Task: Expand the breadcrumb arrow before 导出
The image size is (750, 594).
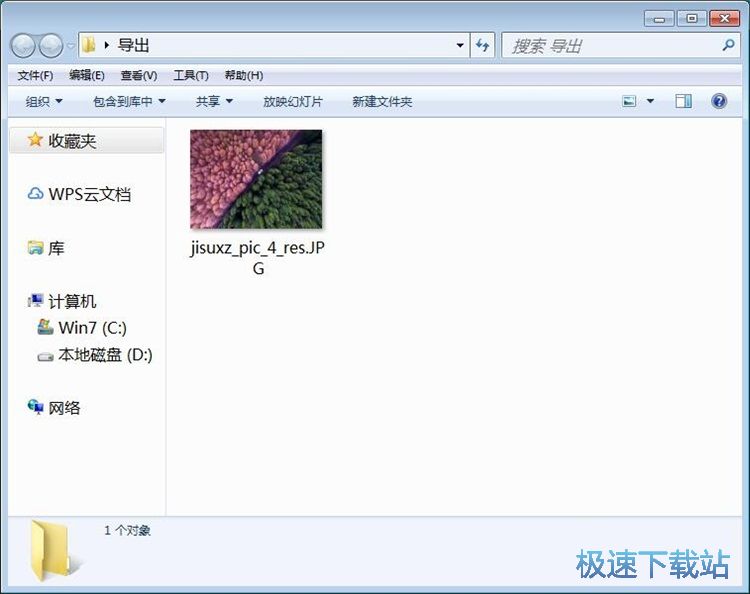Action: click(107, 45)
